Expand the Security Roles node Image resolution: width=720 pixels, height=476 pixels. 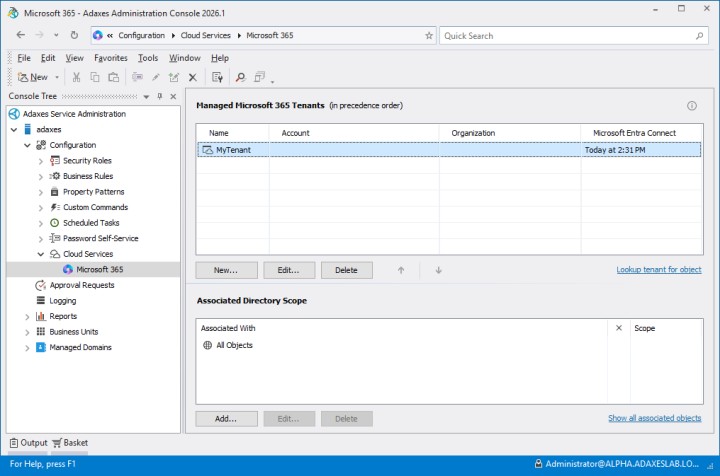pos(41,161)
